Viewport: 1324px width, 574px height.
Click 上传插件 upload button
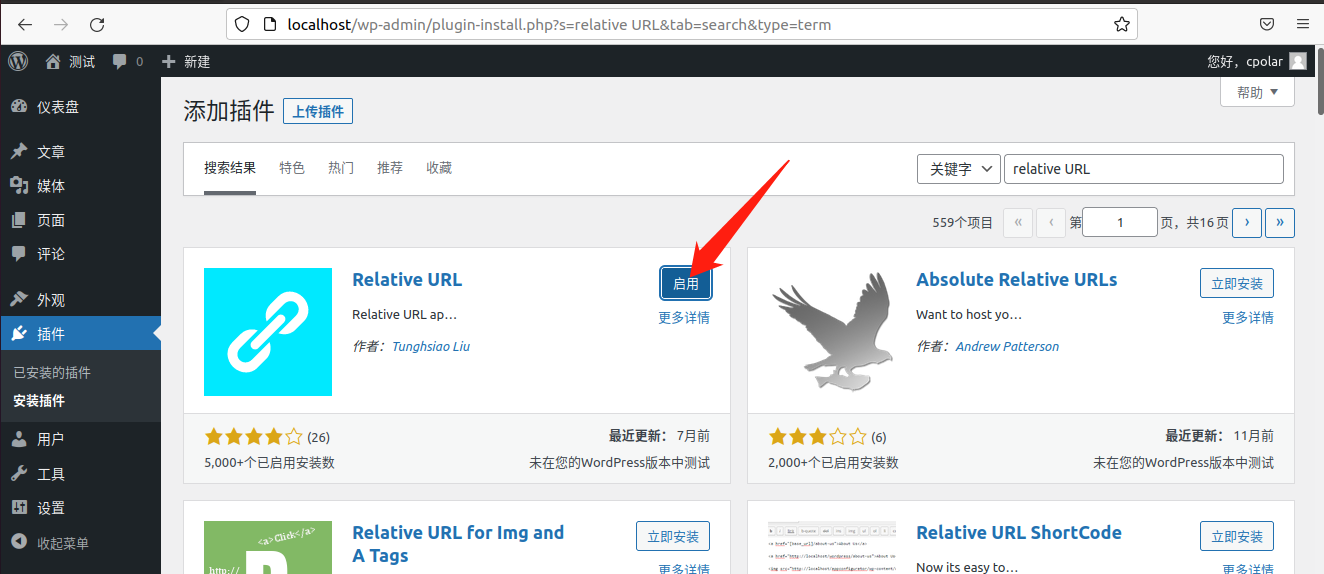click(x=318, y=112)
